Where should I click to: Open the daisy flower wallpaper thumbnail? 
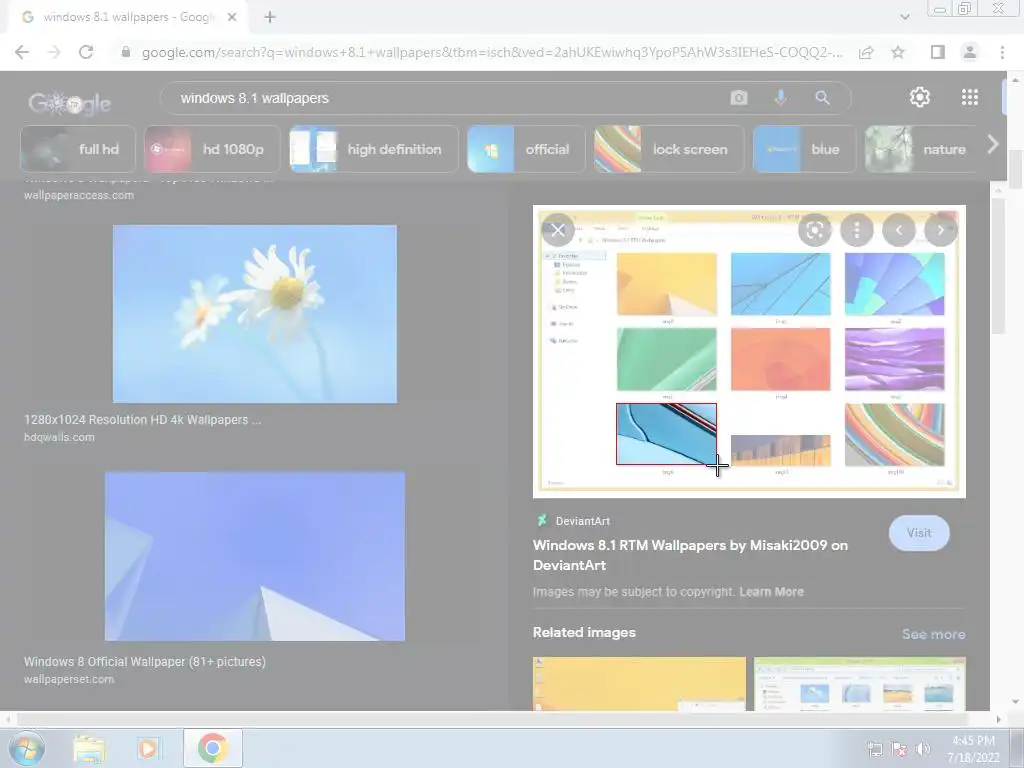[255, 314]
